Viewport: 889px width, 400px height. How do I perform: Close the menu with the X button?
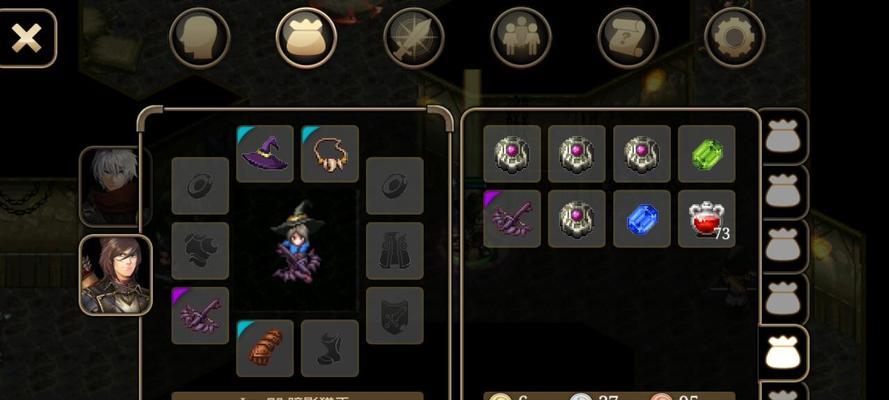click(27, 39)
